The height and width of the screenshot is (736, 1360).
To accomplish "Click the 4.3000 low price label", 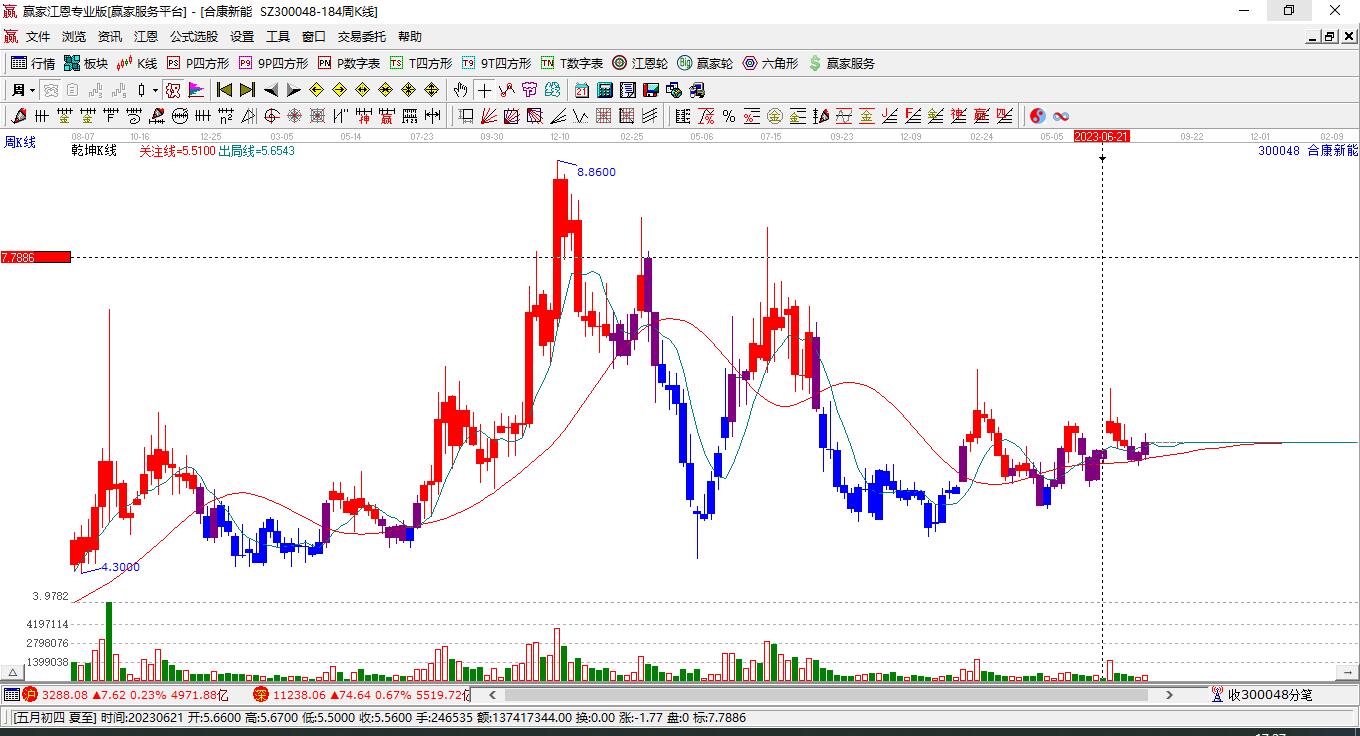I will point(121,567).
